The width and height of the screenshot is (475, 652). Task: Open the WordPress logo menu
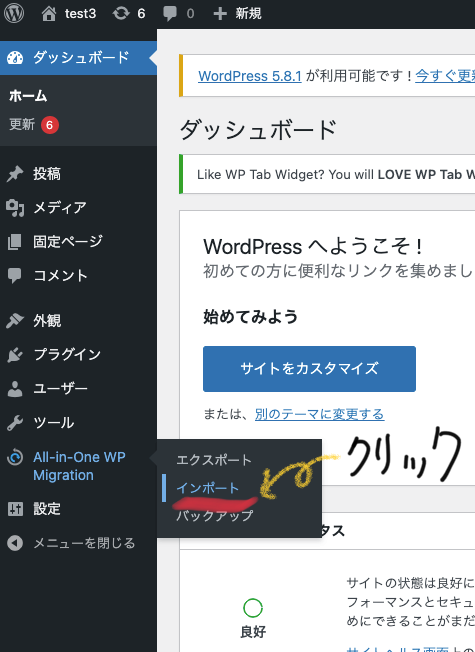point(14,13)
